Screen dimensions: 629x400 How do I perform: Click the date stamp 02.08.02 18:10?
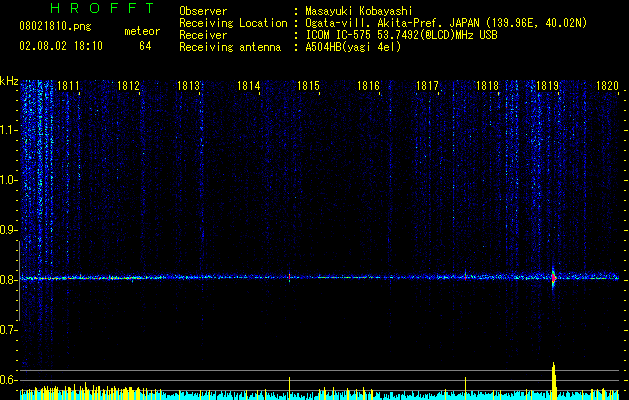(61, 46)
